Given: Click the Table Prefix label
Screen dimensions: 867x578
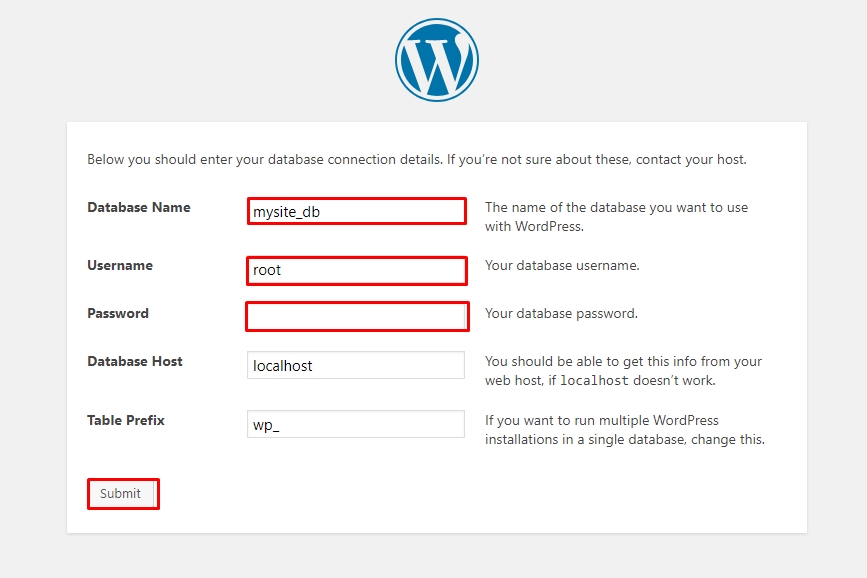Looking at the screenshot, I should click(x=126, y=420).
